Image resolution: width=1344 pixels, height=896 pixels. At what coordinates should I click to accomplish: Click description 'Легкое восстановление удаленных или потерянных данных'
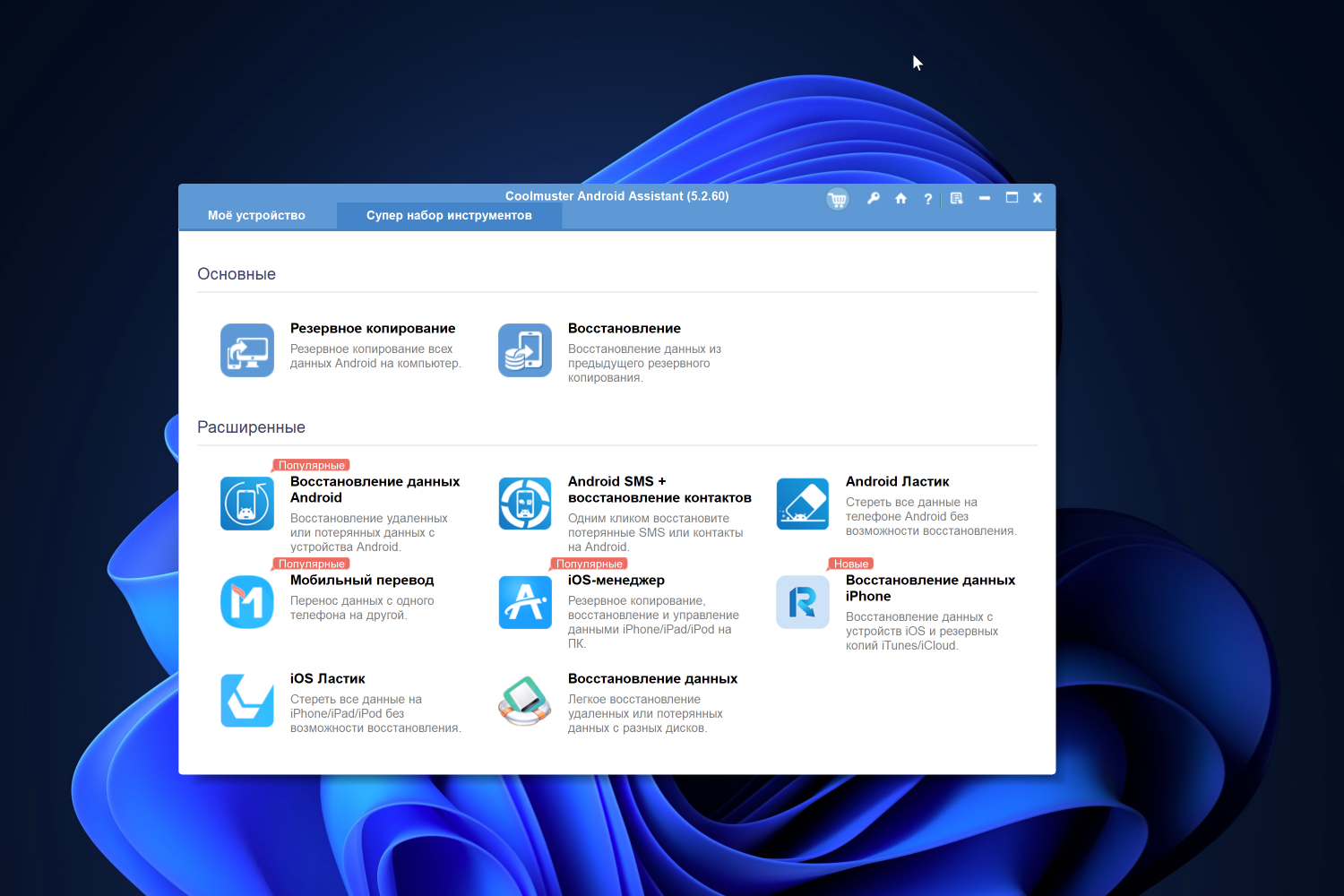(x=645, y=713)
